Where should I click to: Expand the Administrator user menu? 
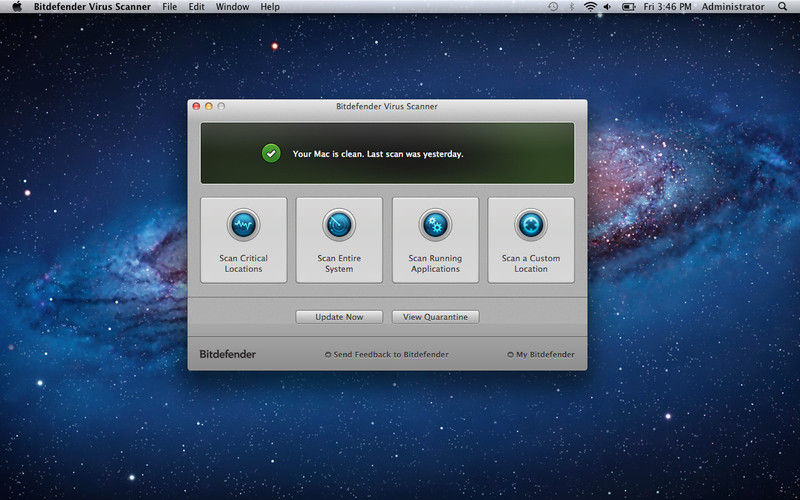click(732, 7)
